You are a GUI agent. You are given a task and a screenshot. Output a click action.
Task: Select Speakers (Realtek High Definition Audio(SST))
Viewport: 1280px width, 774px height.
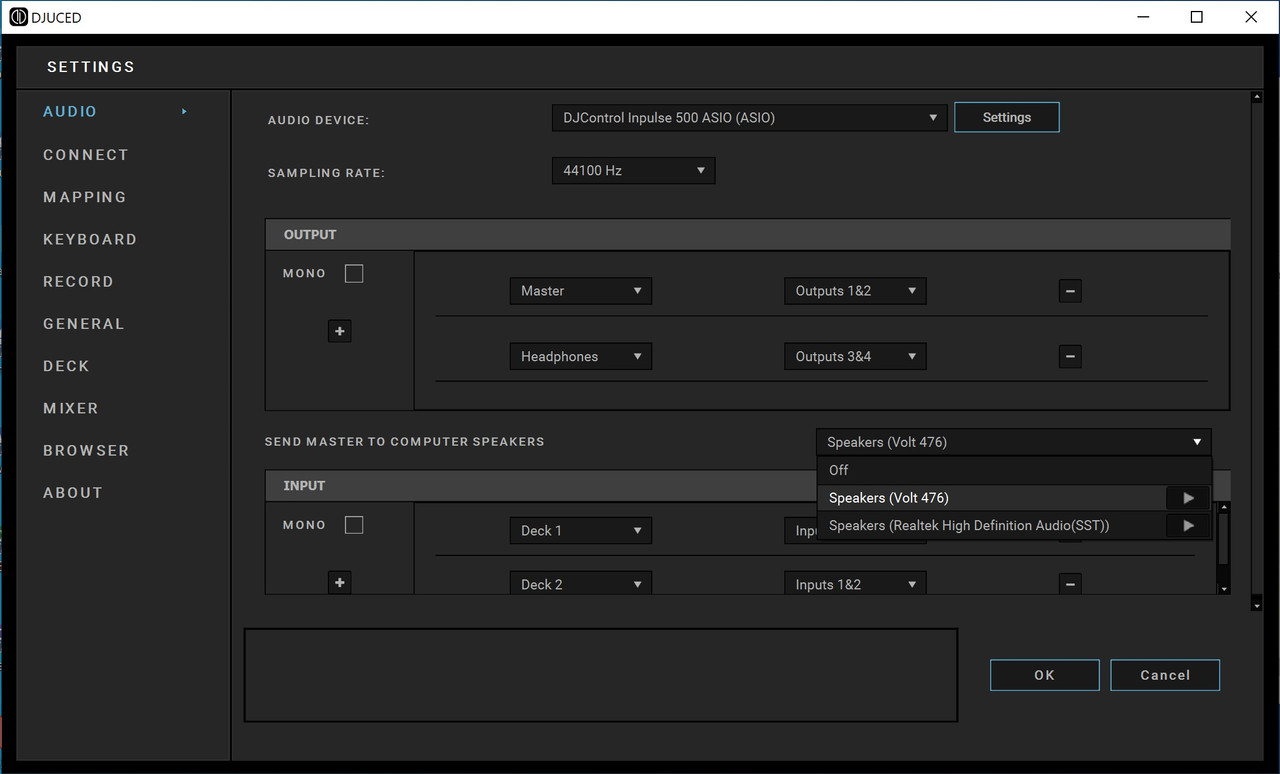click(x=991, y=526)
